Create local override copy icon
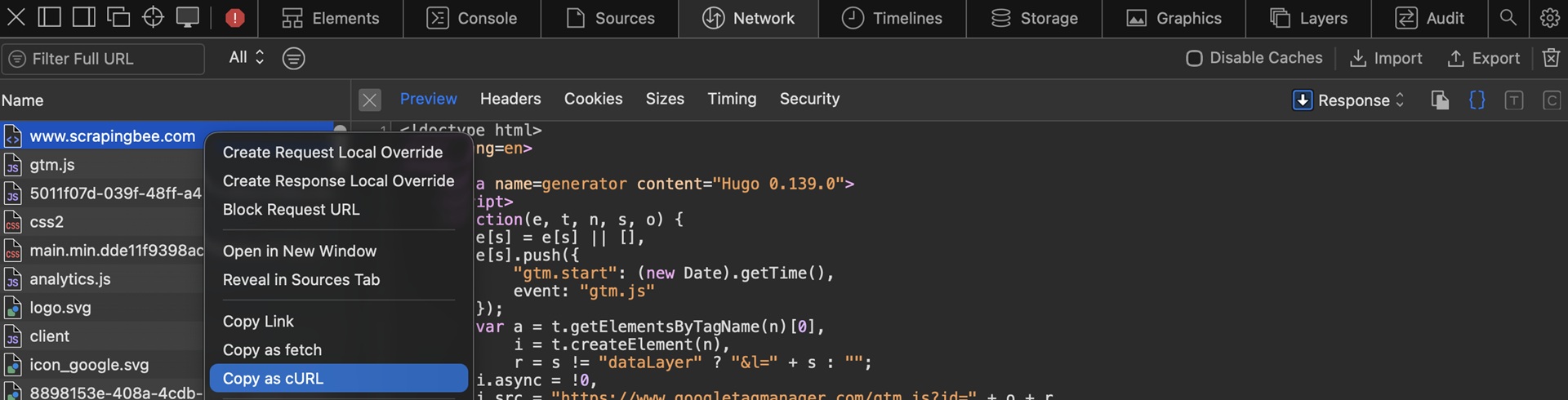This screenshot has width=1568, height=400. 1440,100
